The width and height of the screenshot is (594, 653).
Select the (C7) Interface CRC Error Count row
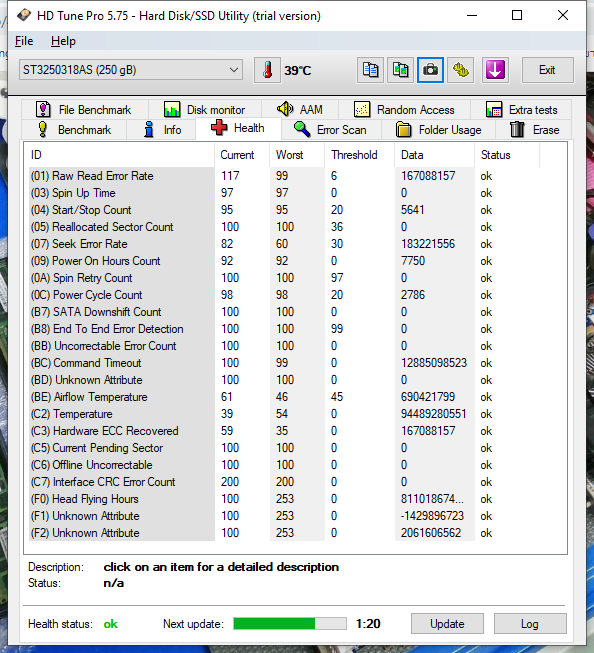tap(284, 482)
